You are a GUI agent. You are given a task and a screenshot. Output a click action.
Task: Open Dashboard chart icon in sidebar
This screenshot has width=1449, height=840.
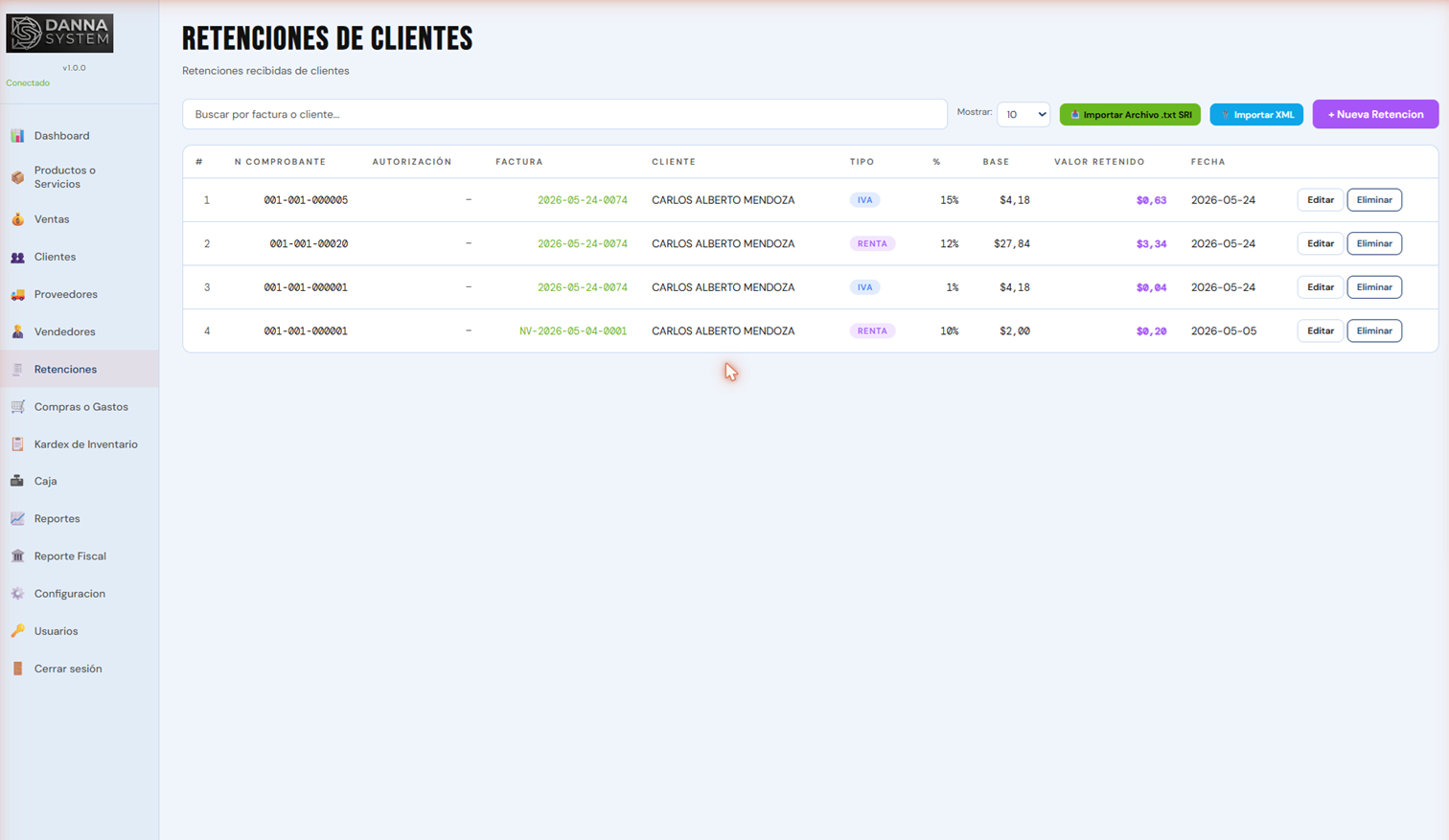(x=17, y=136)
